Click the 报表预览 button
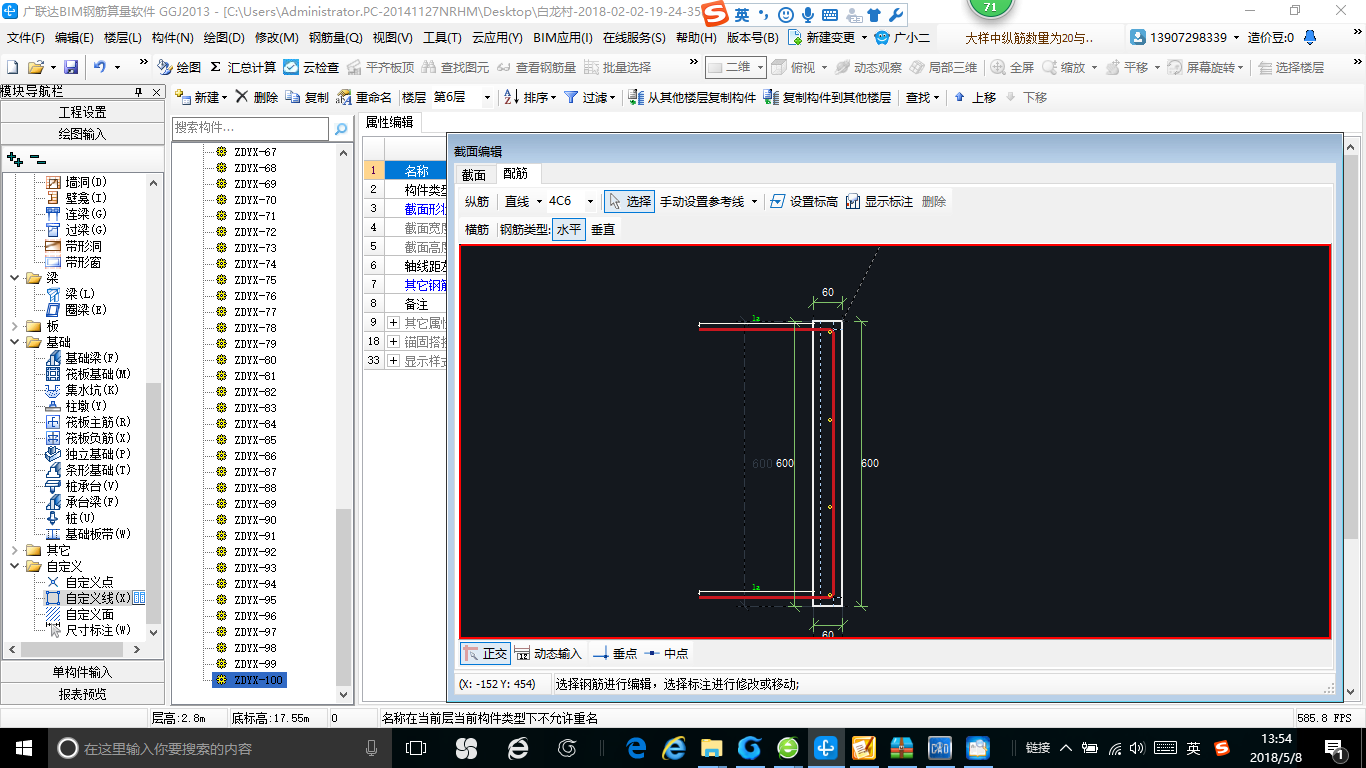The image size is (1366, 768). (82, 693)
